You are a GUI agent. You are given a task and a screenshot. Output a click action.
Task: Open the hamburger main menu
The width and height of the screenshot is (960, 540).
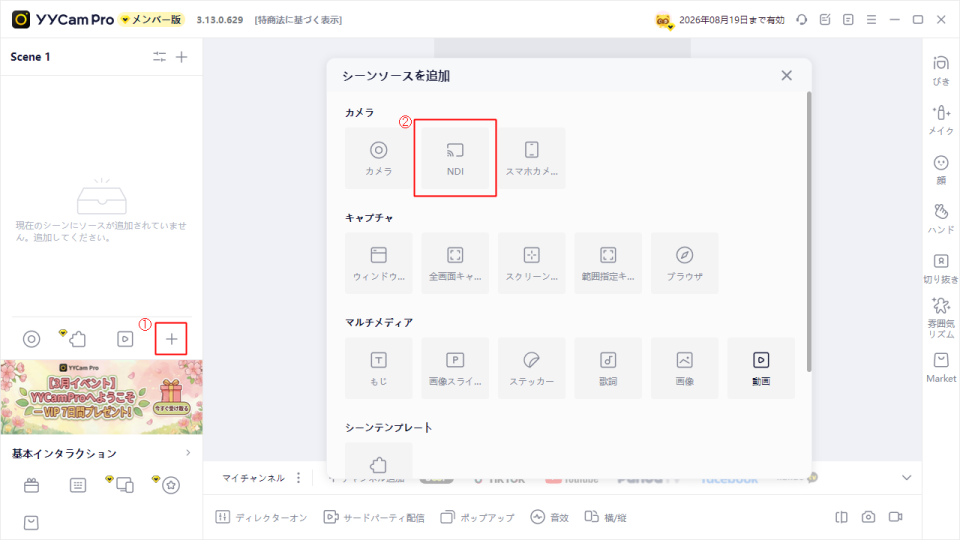[x=871, y=19]
